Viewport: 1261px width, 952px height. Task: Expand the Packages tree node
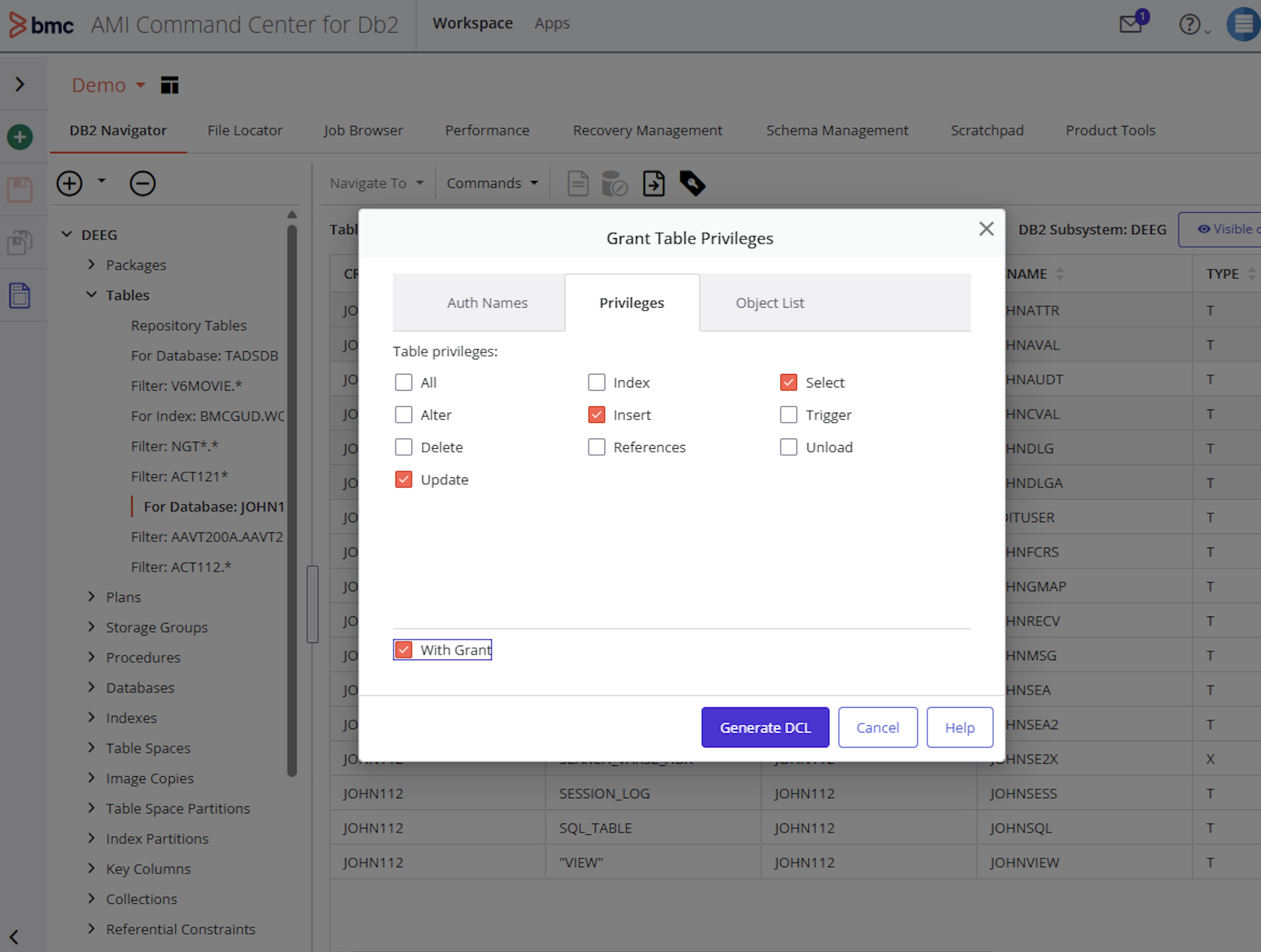pyautogui.click(x=92, y=265)
